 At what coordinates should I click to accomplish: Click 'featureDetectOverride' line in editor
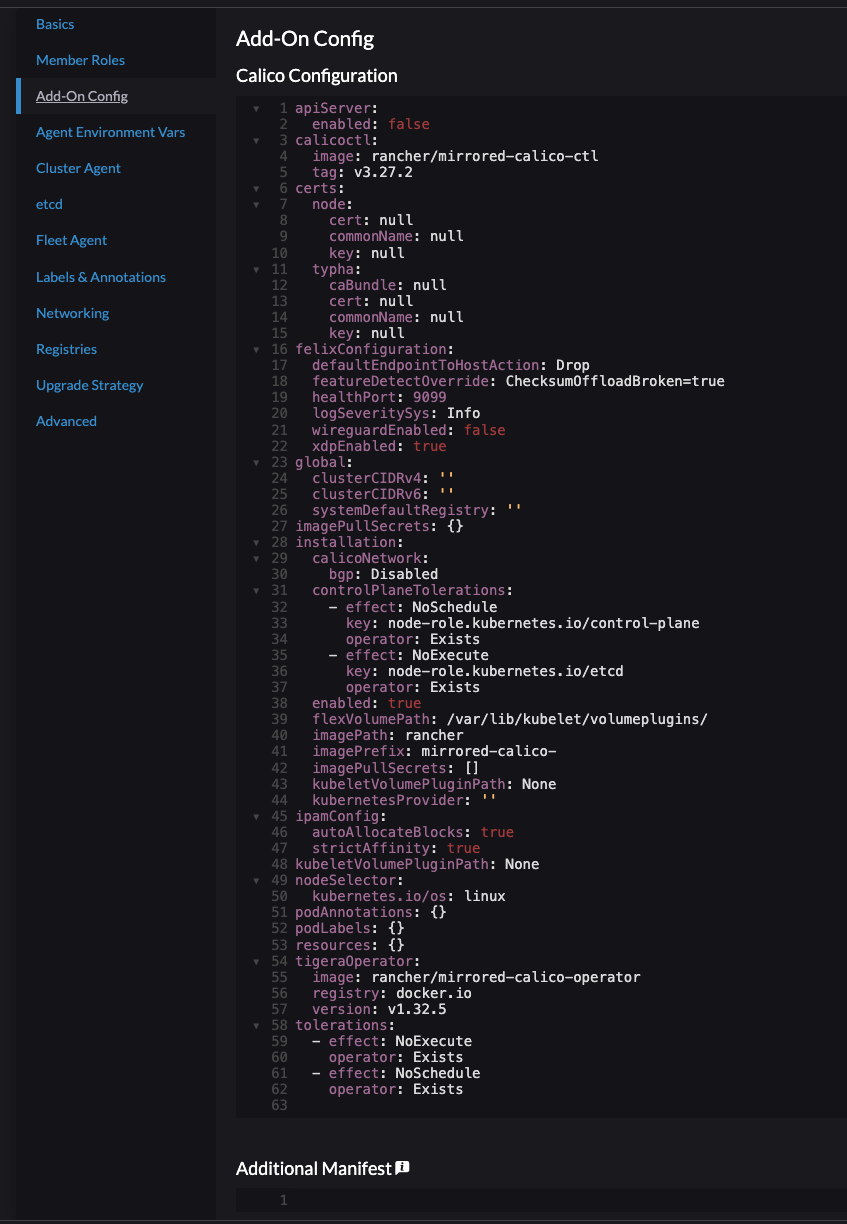(x=518, y=381)
